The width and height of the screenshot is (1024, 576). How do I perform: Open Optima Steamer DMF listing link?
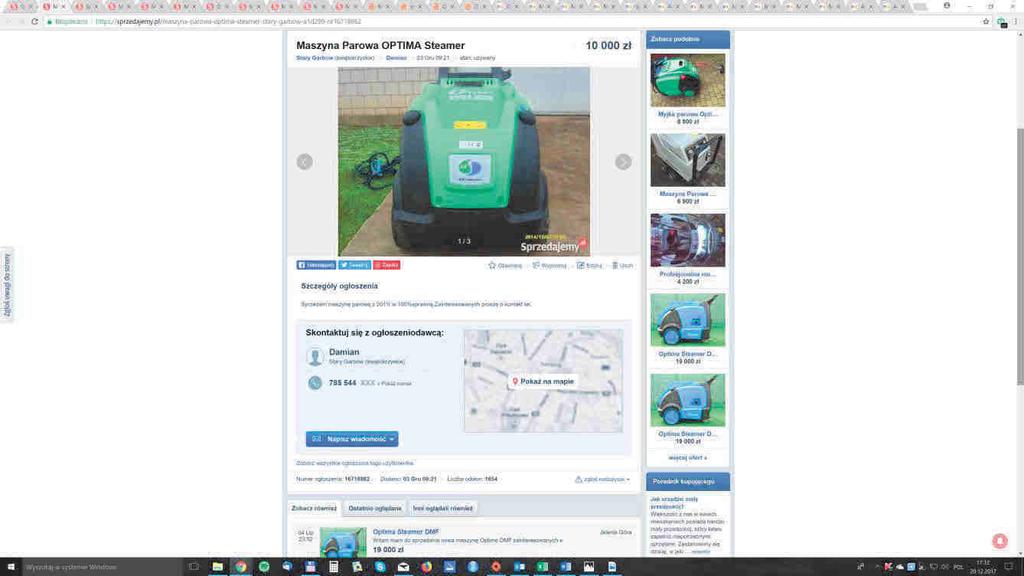[x=406, y=532]
